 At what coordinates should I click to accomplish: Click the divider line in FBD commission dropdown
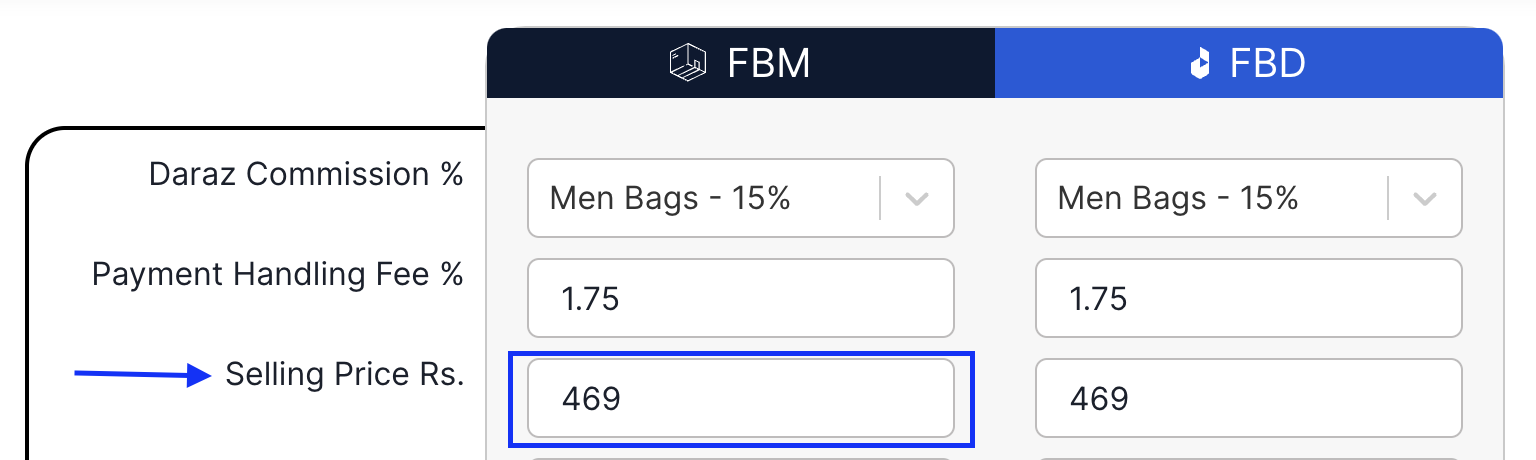tap(1388, 198)
